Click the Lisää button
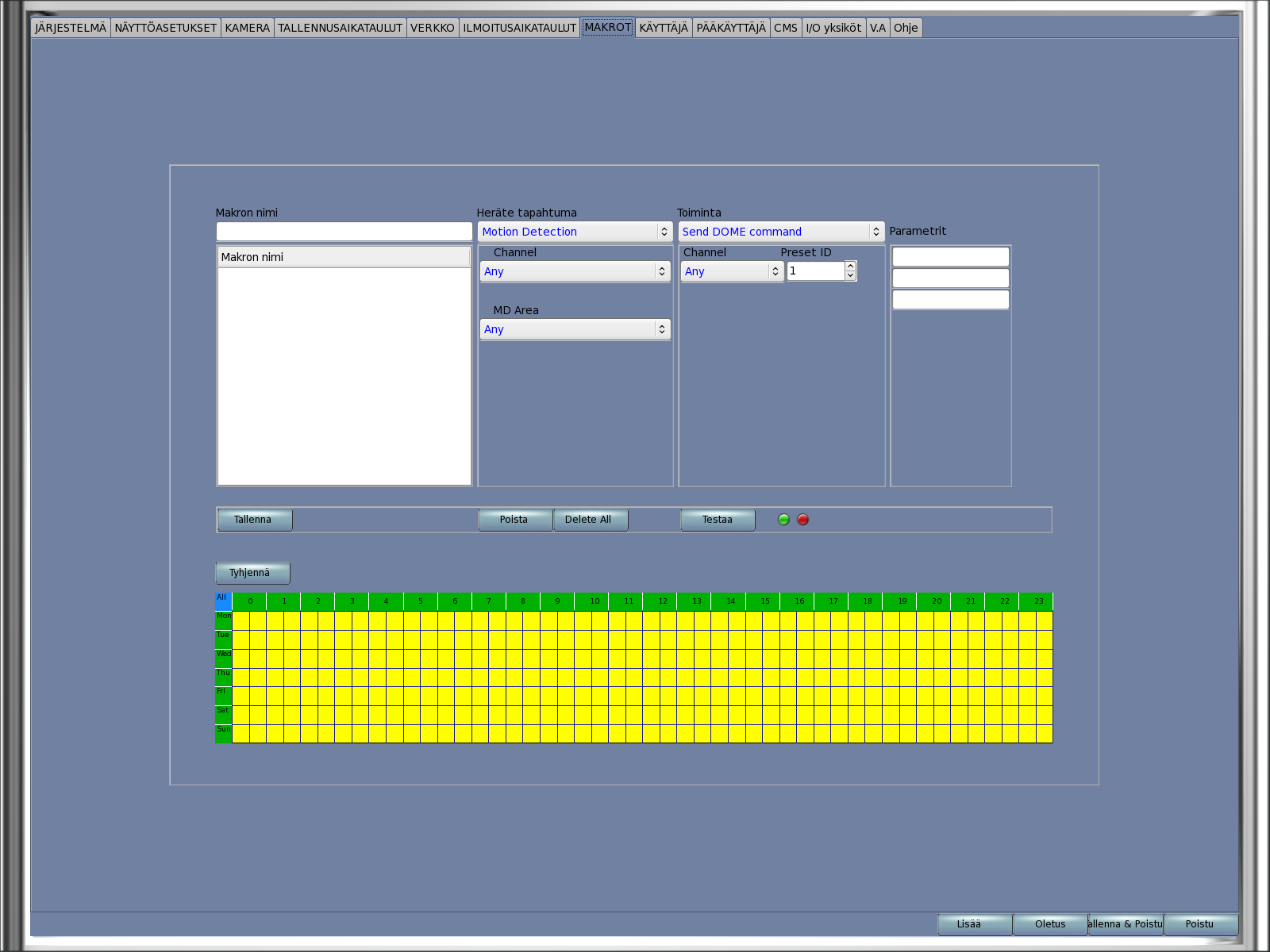1270x952 pixels. pyautogui.click(x=975, y=924)
